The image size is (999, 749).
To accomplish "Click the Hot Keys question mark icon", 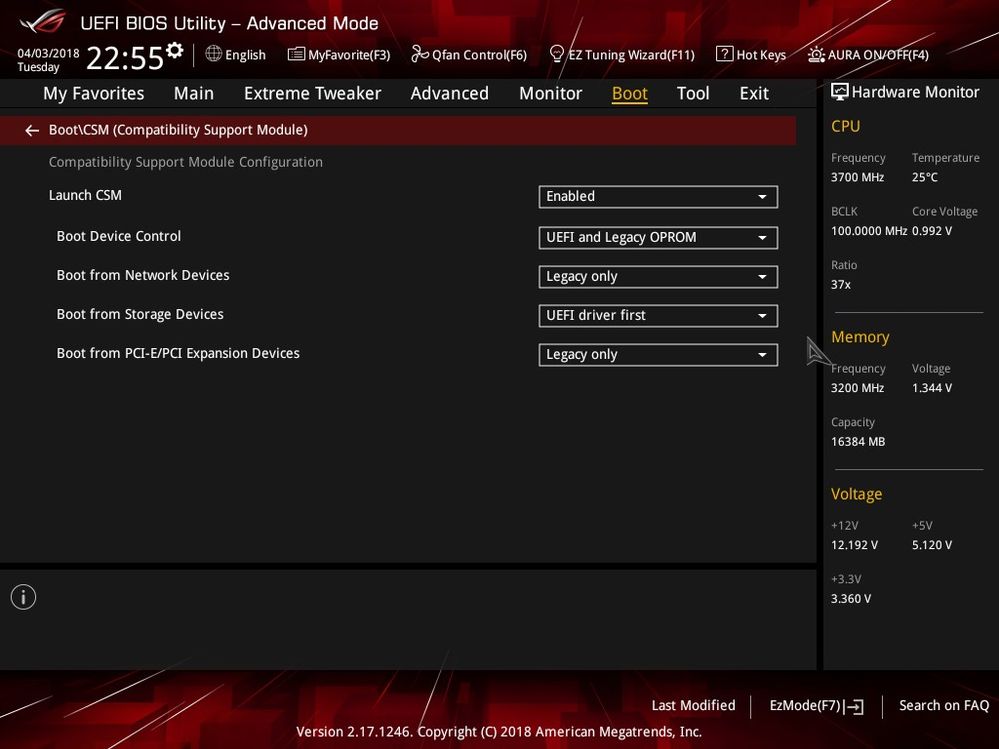I will click(724, 54).
